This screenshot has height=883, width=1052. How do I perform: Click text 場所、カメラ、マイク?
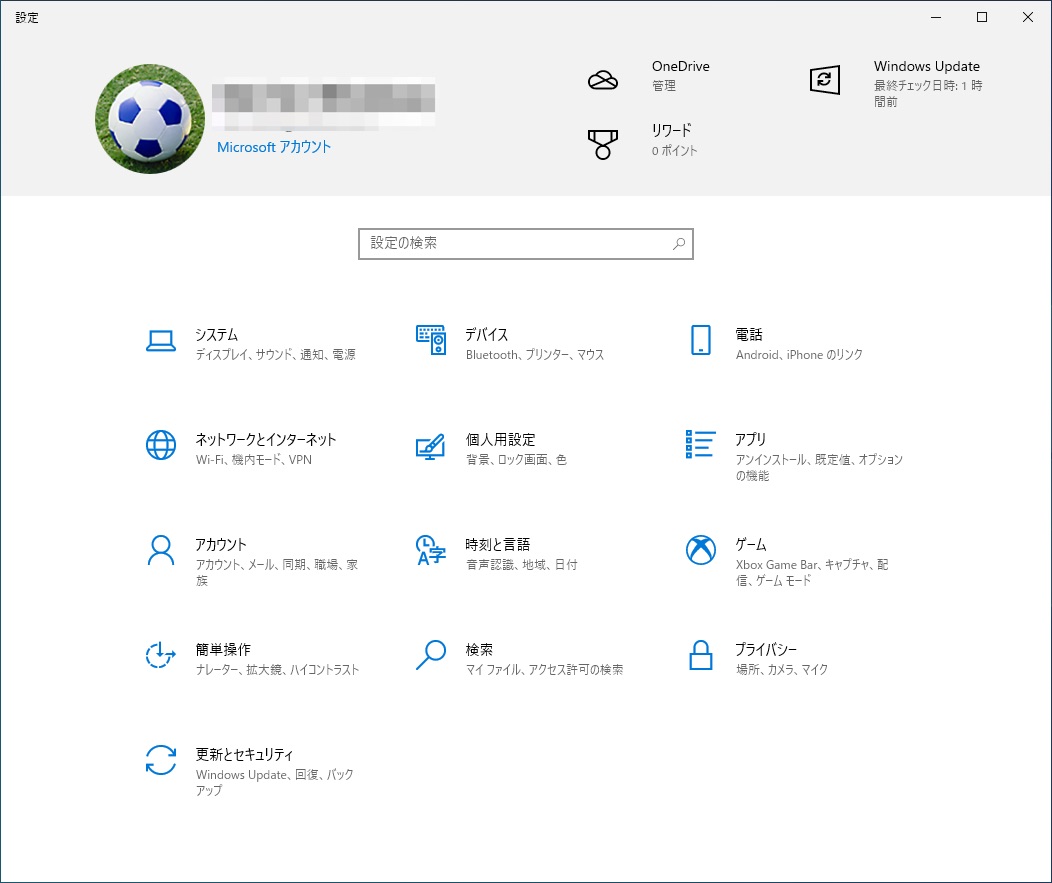point(782,670)
